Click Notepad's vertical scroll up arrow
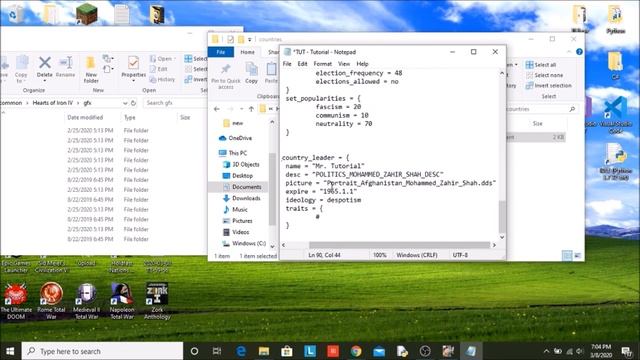 (x=502, y=73)
